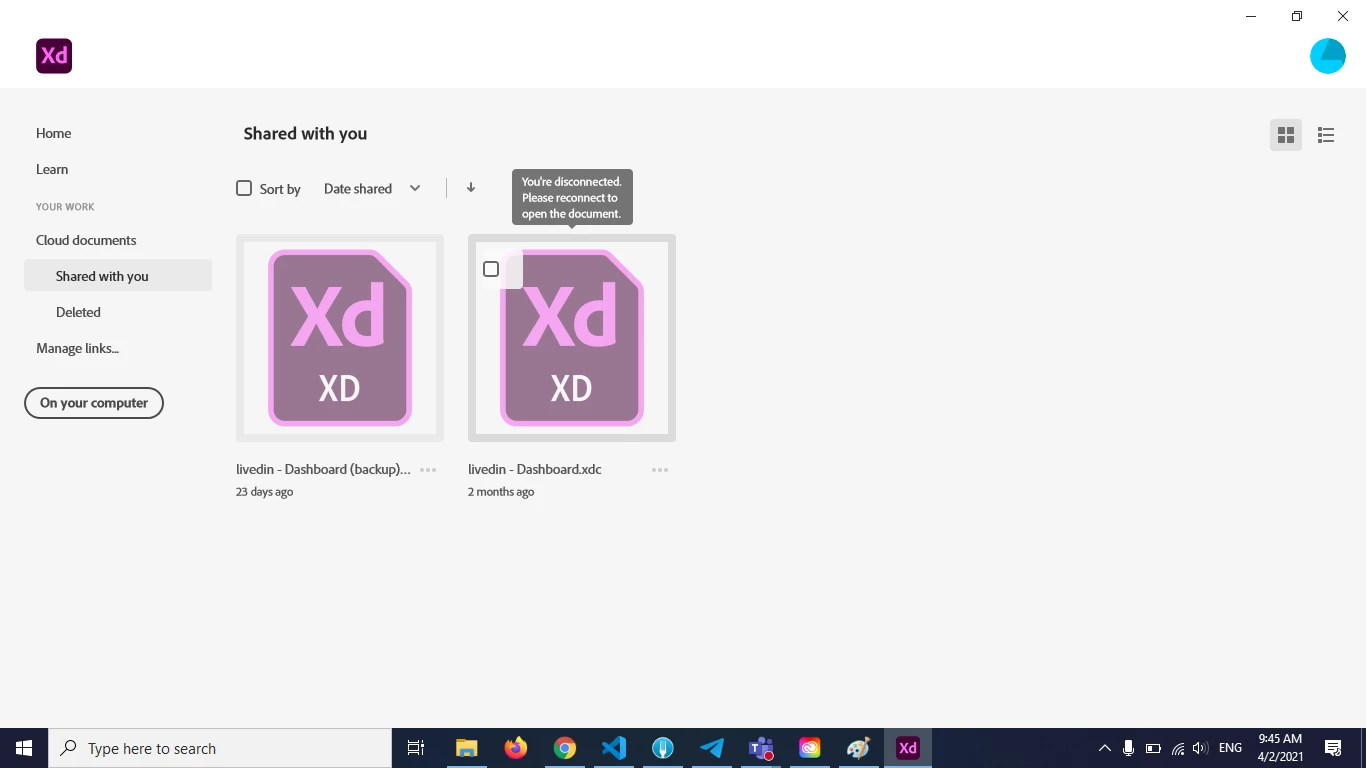Open more options for livedin - Dashboard.xdc
1366x768 pixels.
point(660,470)
